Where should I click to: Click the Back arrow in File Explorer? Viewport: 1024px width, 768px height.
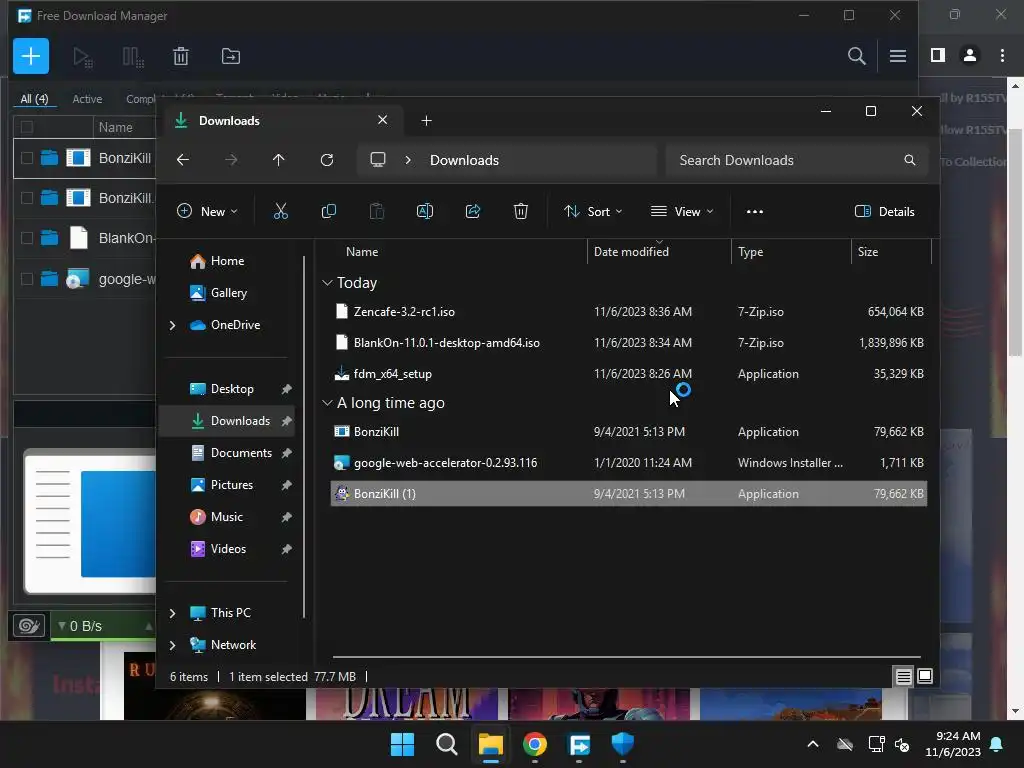(x=183, y=160)
